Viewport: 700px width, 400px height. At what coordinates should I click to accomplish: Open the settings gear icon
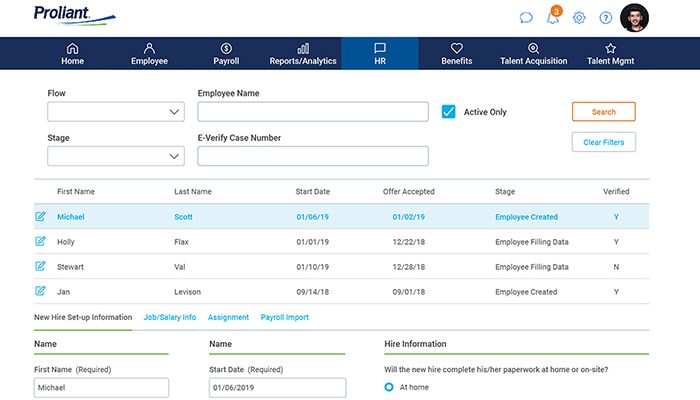pyautogui.click(x=579, y=17)
